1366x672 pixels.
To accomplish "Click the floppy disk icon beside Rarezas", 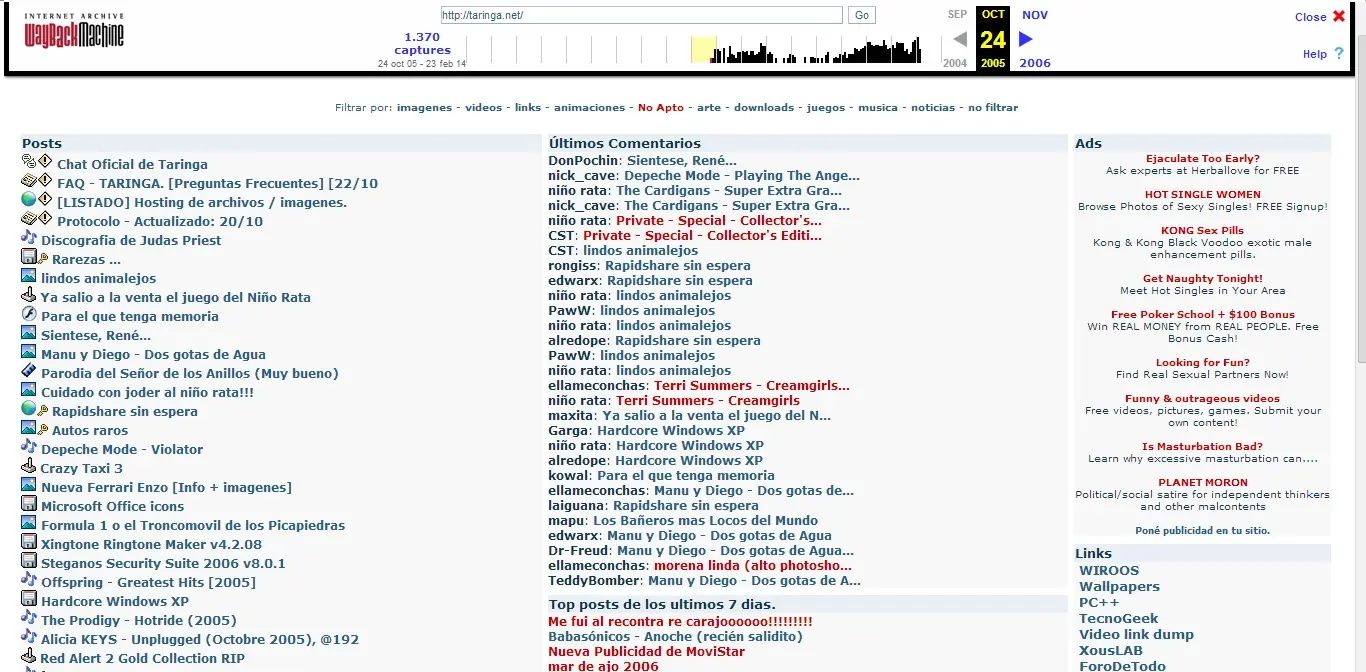I will point(29,257).
